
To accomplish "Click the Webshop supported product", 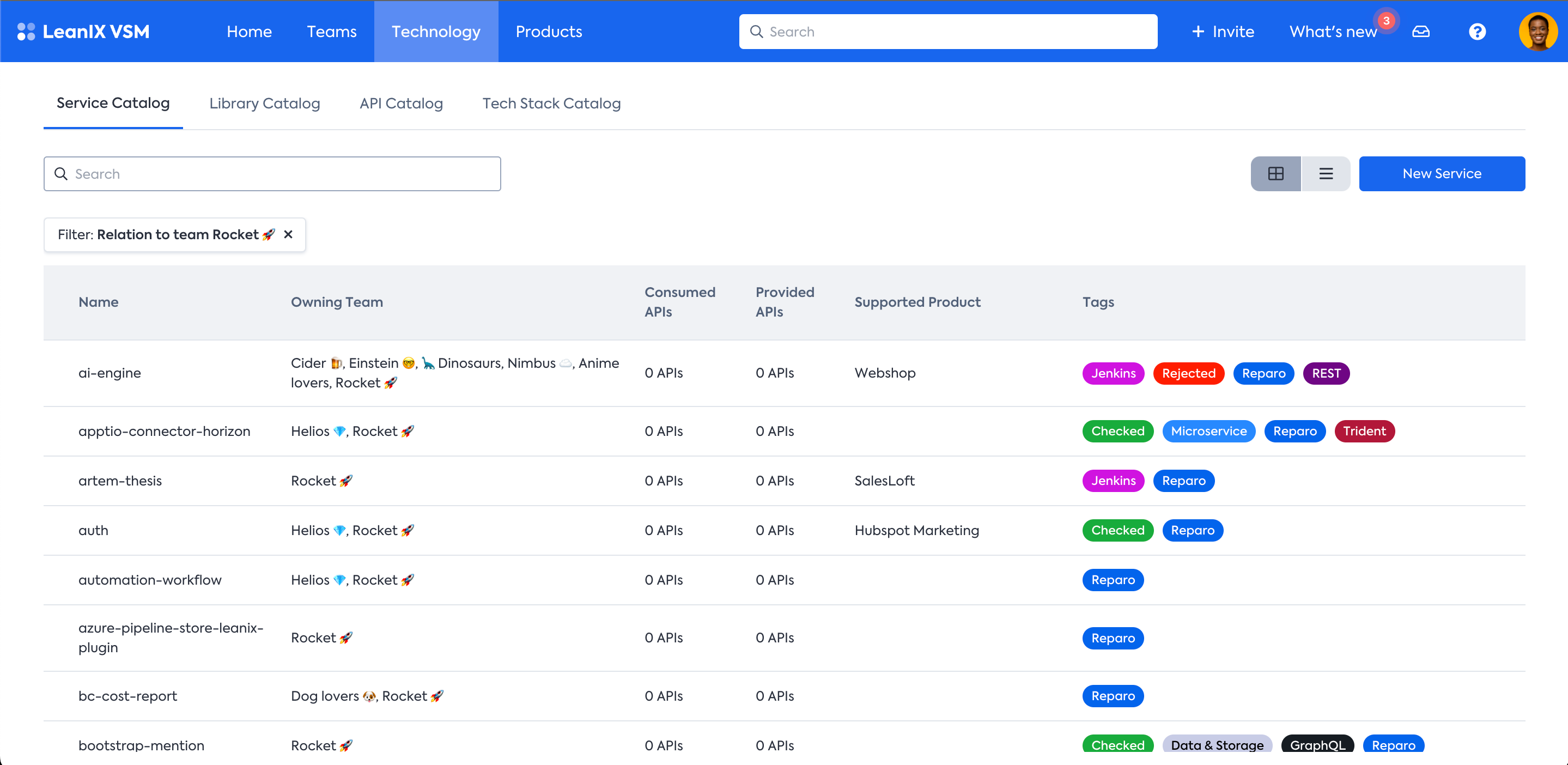I will coord(885,373).
